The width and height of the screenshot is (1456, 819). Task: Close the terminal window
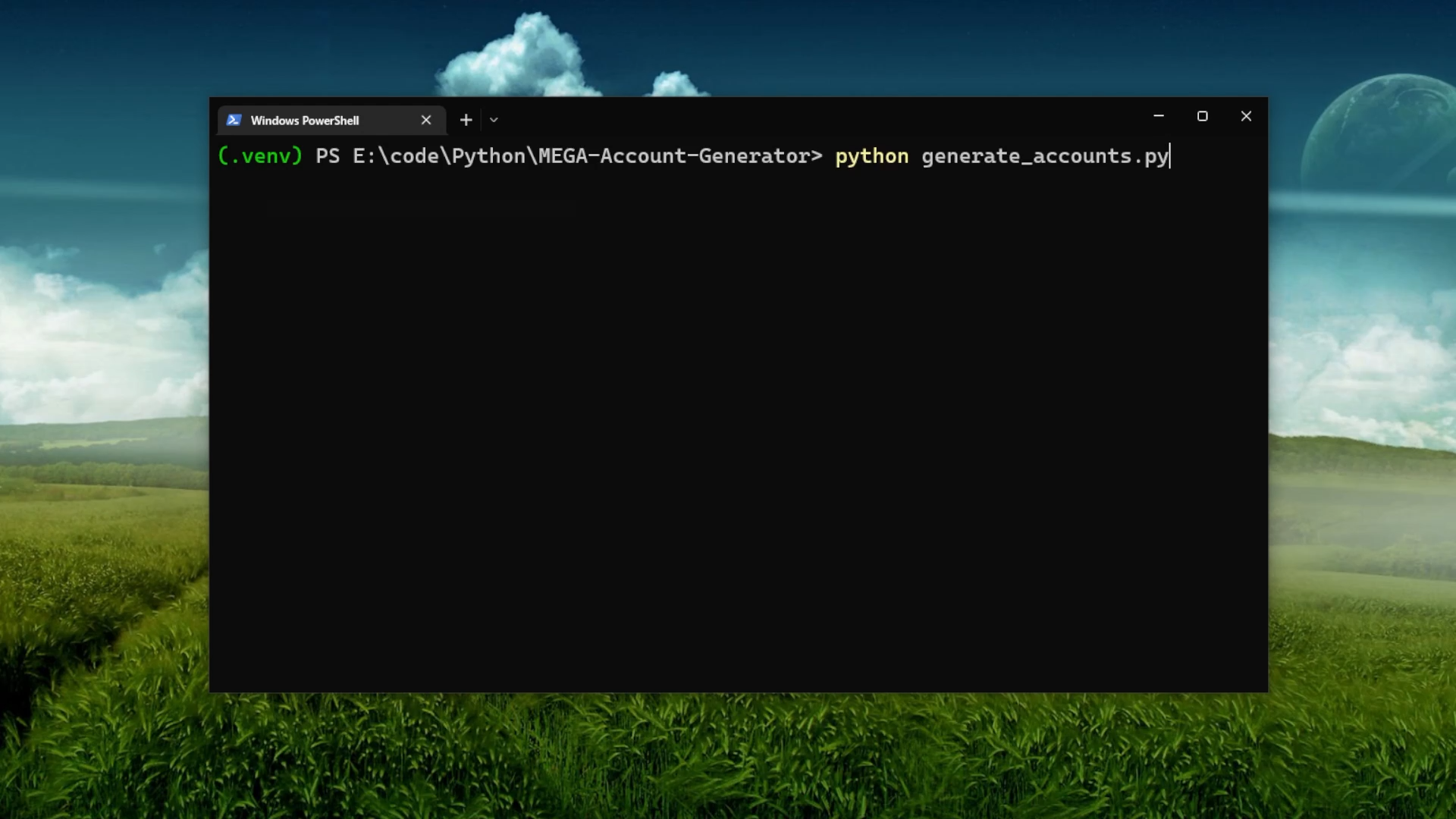coord(1246,116)
